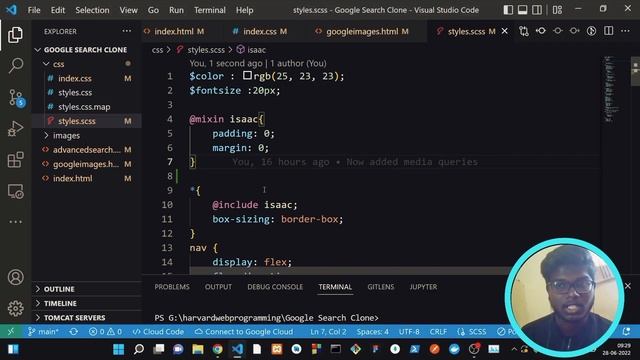Open customize layout icon in title bar

pyautogui.click(x=557, y=10)
